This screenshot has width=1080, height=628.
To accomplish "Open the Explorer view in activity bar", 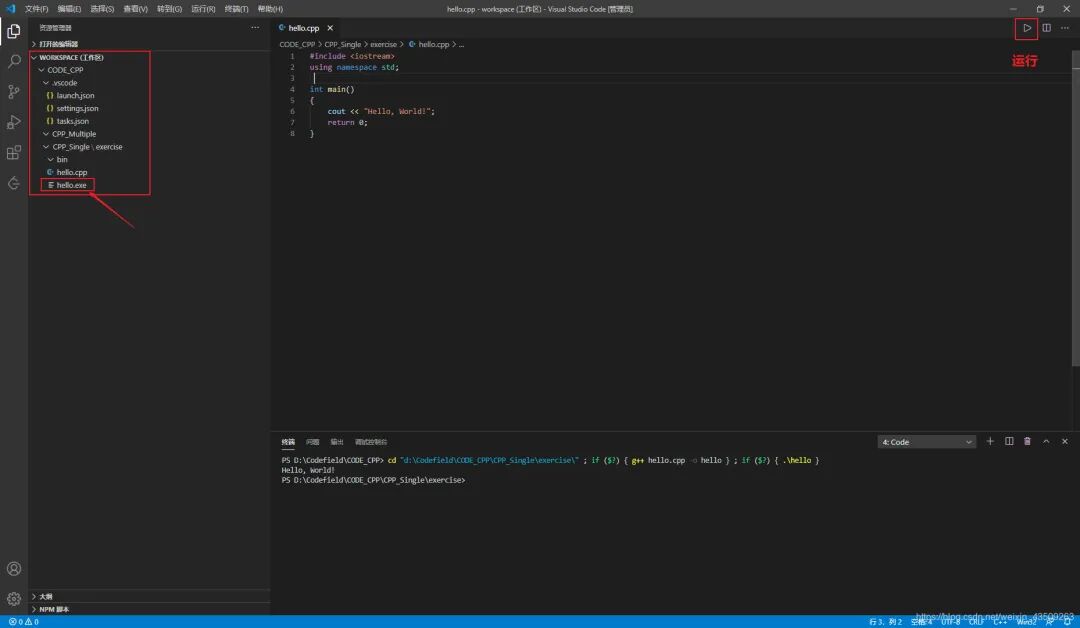I will pos(14,31).
